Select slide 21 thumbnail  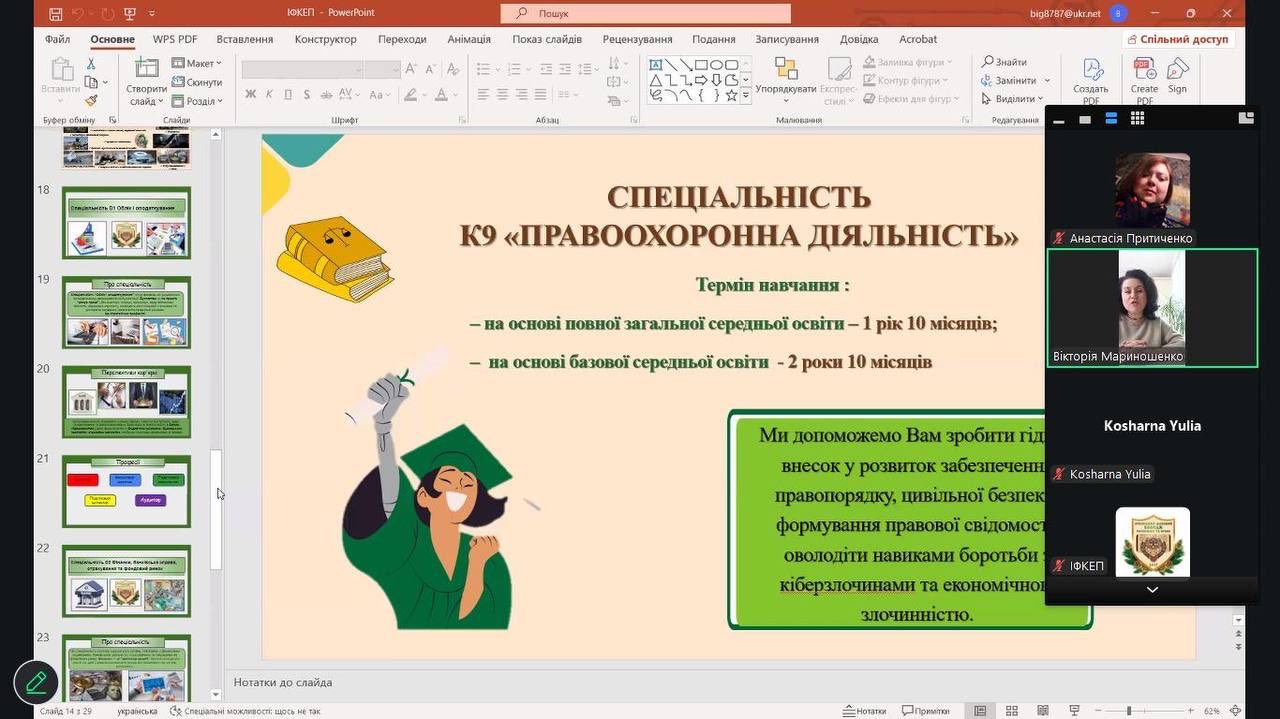tap(126, 491)
